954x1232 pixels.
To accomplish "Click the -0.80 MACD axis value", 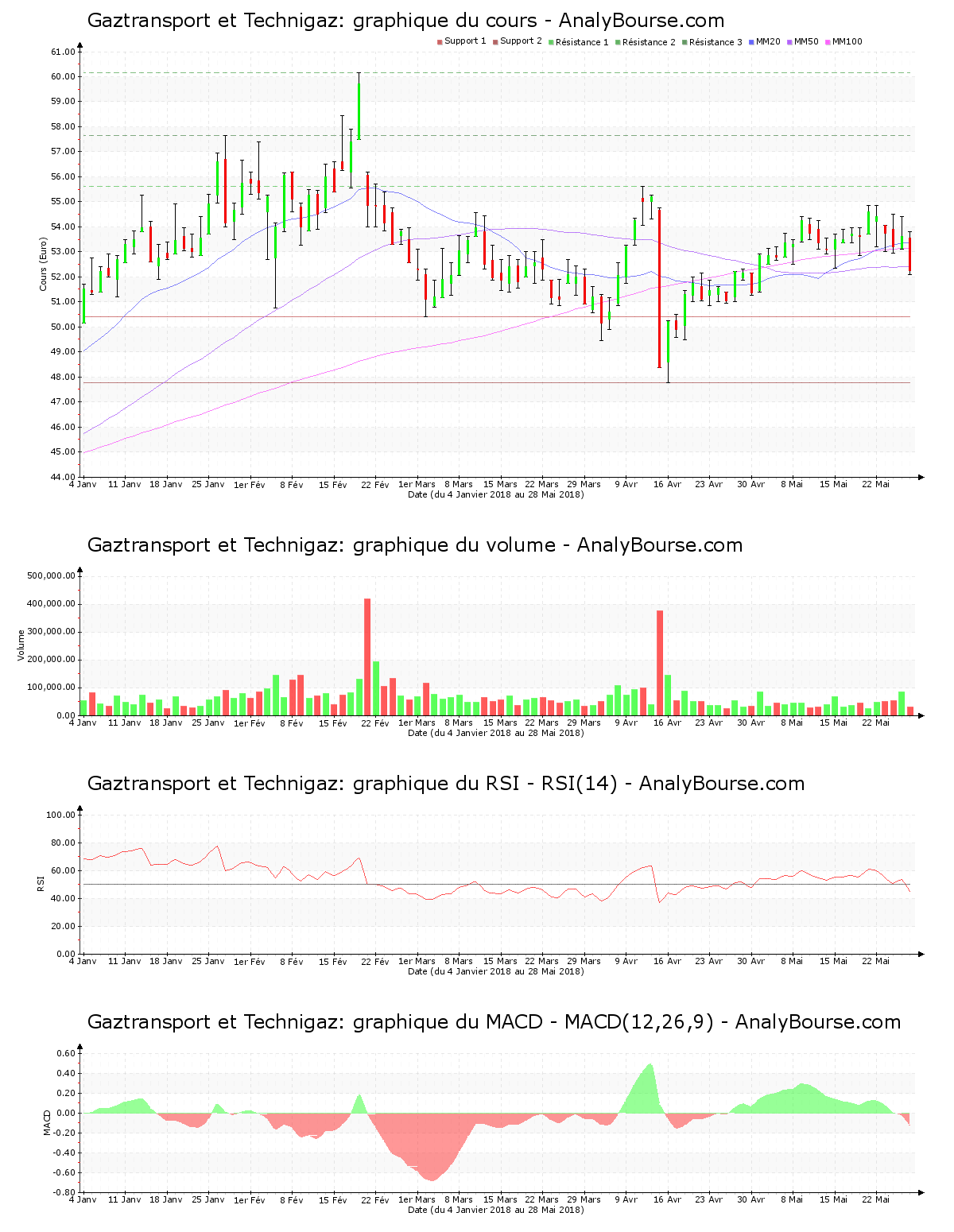I will 64,1192.
